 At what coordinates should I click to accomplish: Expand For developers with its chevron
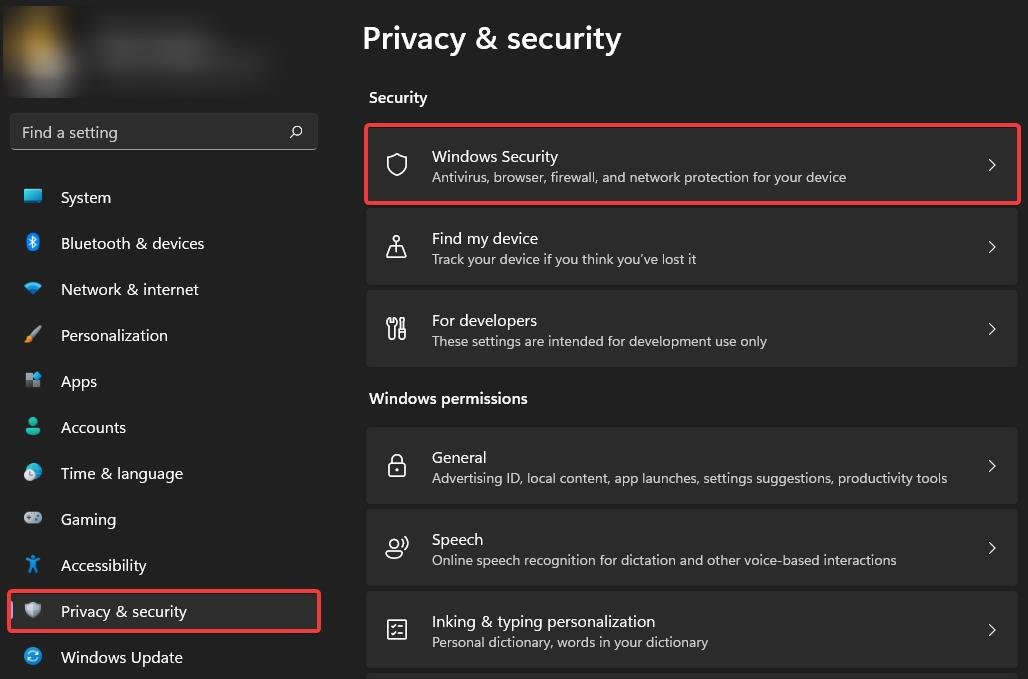coord(992,328)
